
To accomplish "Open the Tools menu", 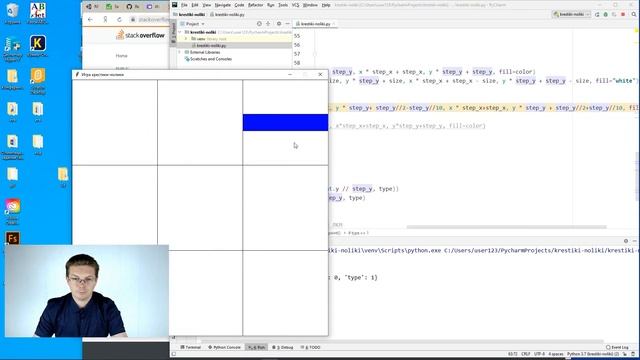I will click(283, 5).
